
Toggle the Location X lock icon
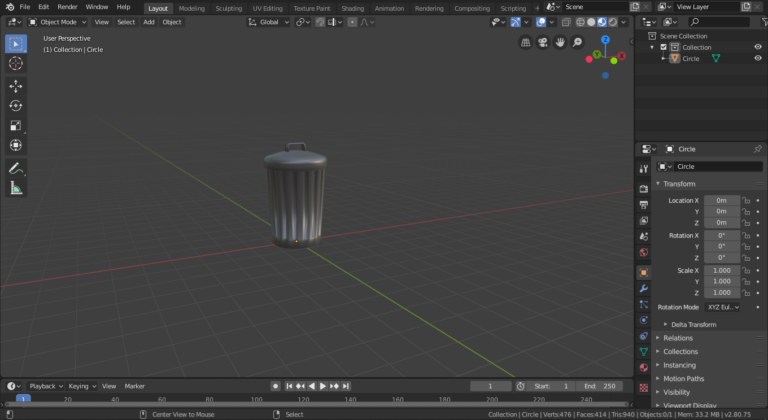tap(746, 200)
